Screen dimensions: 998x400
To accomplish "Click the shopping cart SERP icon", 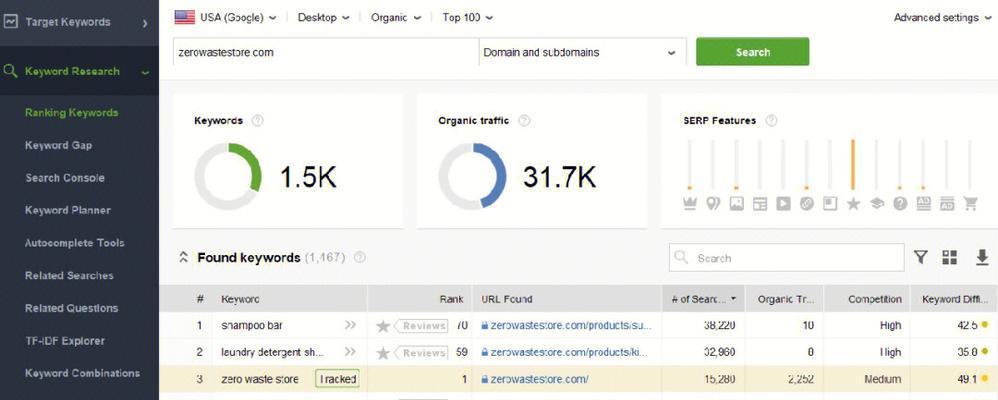I will point(970,203).
